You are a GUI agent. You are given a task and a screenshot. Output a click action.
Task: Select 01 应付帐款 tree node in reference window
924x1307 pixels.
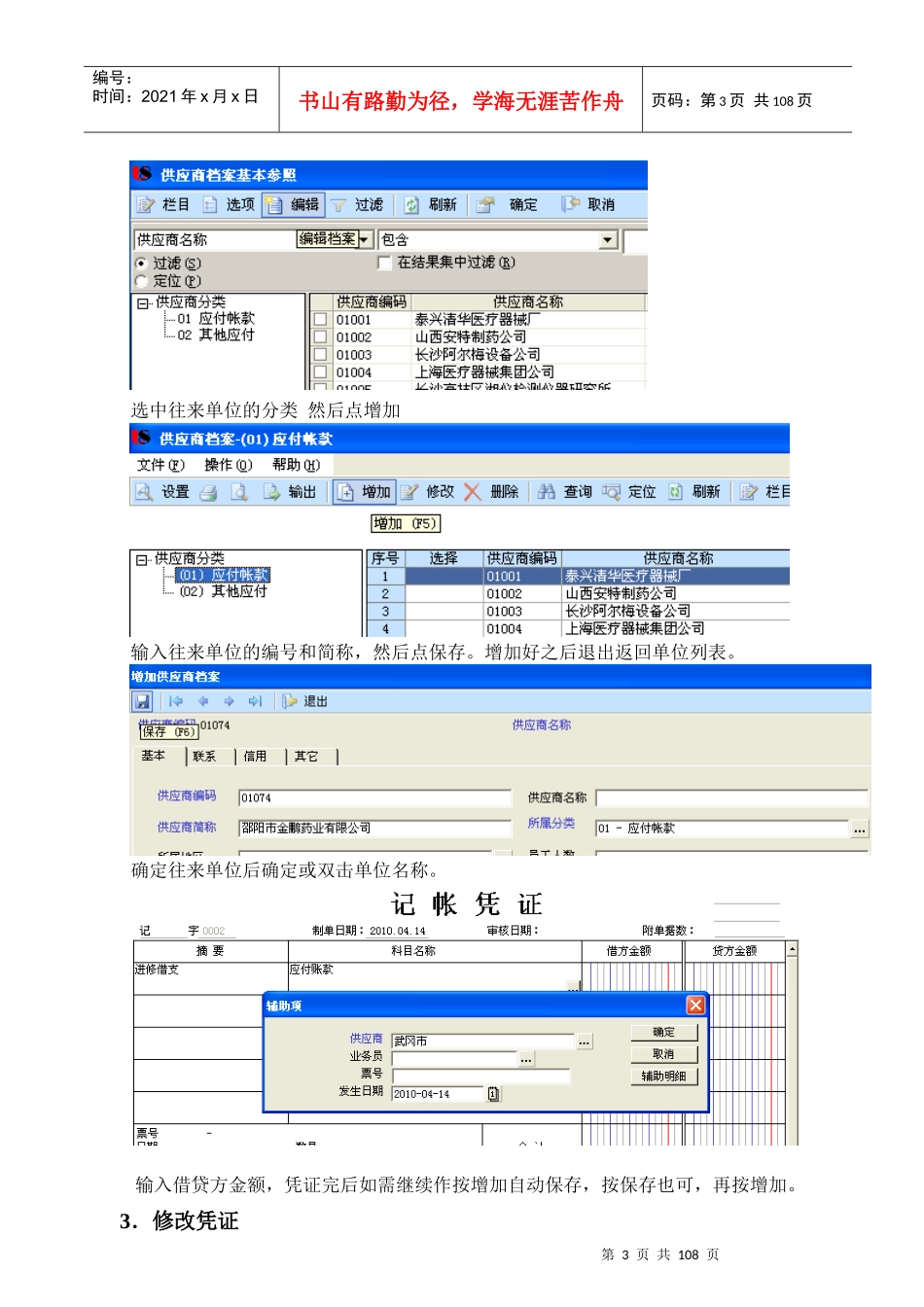[216, 319]
